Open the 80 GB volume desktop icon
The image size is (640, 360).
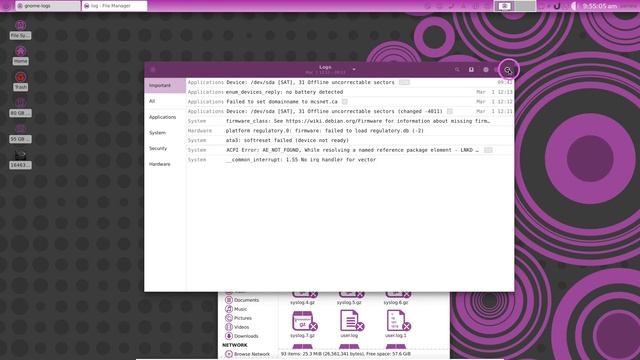[x=20, y=108]
